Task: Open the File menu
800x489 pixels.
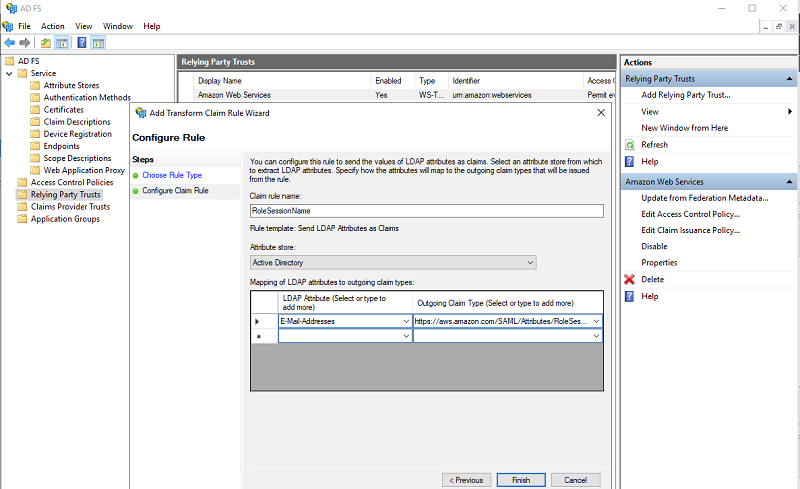Action: click(24, 26)
